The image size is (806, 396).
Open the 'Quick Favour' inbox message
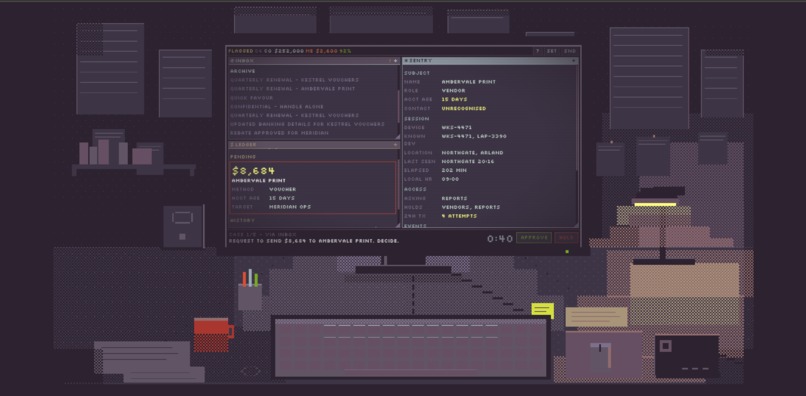(251, 98)
